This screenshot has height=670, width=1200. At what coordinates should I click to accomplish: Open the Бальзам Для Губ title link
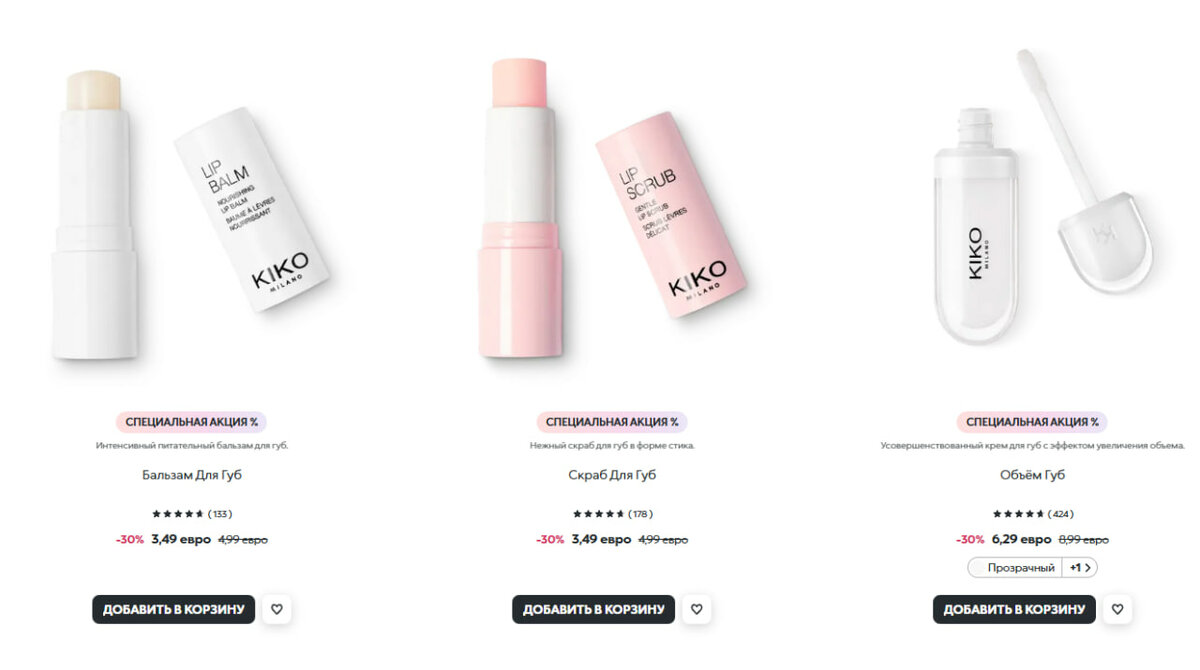(192, 475)
